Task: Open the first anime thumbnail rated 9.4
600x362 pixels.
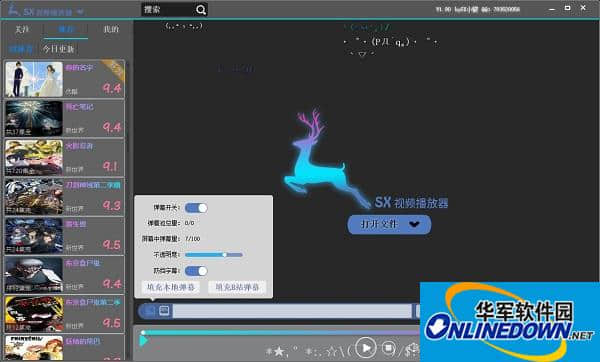Action: (x=34, y=79)
